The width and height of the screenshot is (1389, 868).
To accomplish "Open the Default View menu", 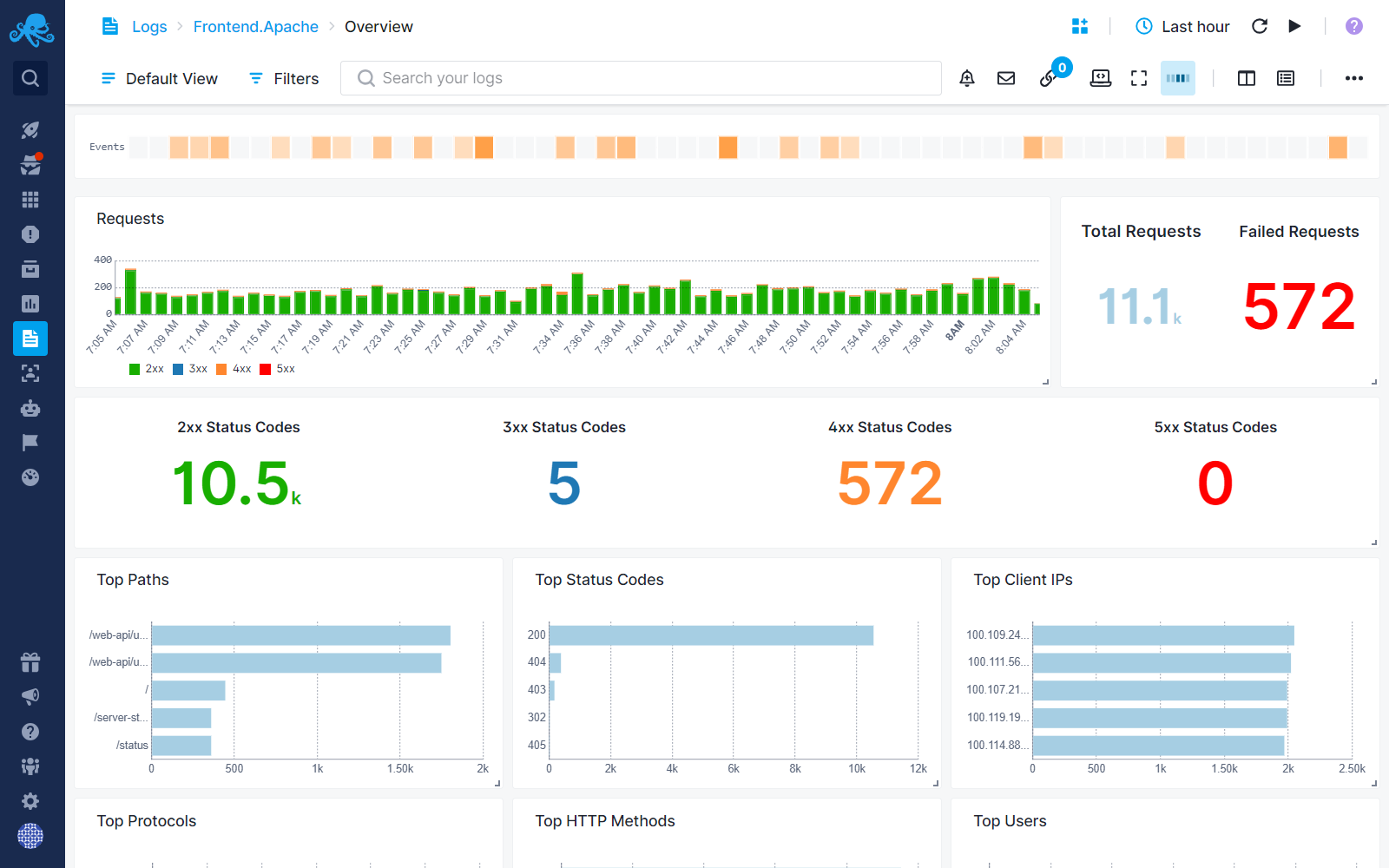I will [x=159, y=78].
